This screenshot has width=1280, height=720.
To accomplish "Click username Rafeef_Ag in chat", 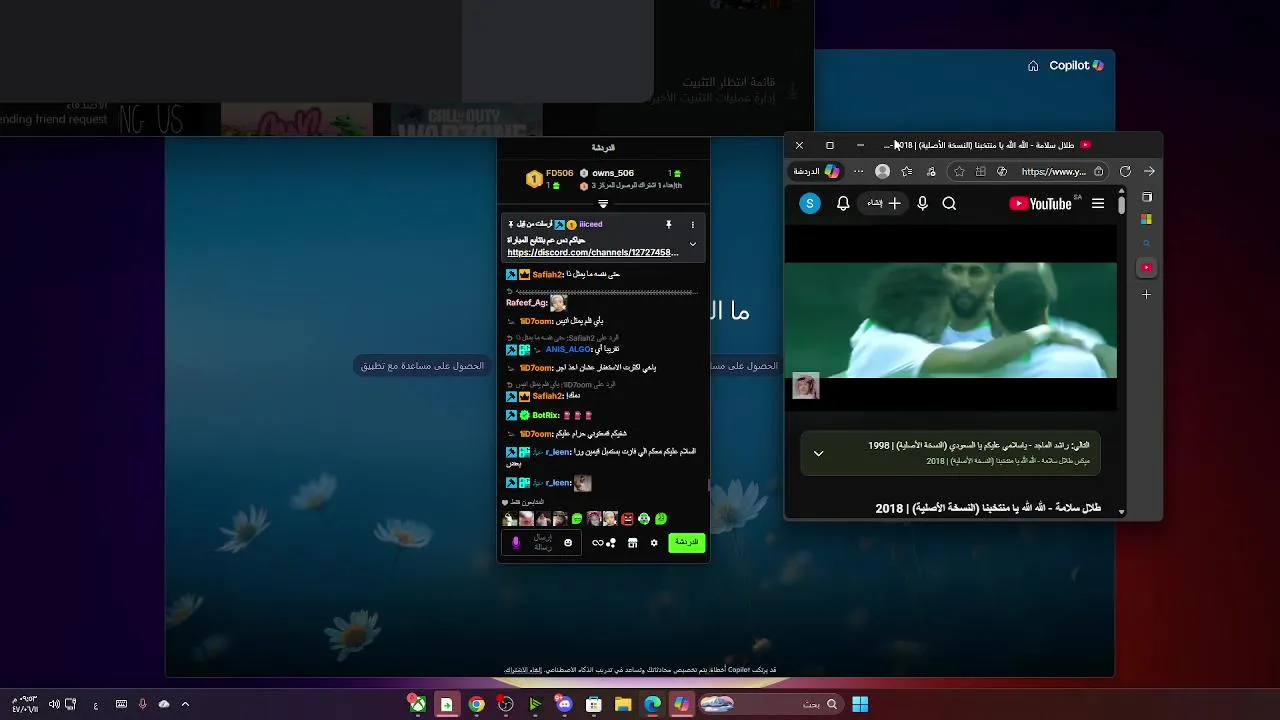I will pos(526,303).
